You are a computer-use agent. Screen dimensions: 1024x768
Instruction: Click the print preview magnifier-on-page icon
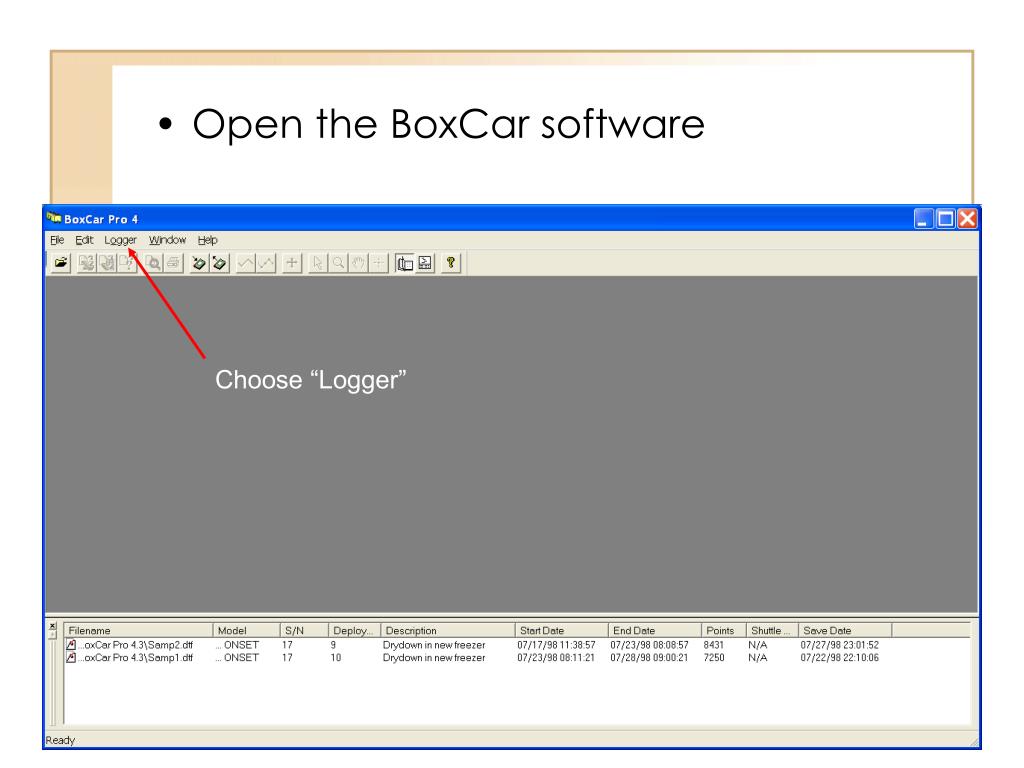(x=153, y=263)
